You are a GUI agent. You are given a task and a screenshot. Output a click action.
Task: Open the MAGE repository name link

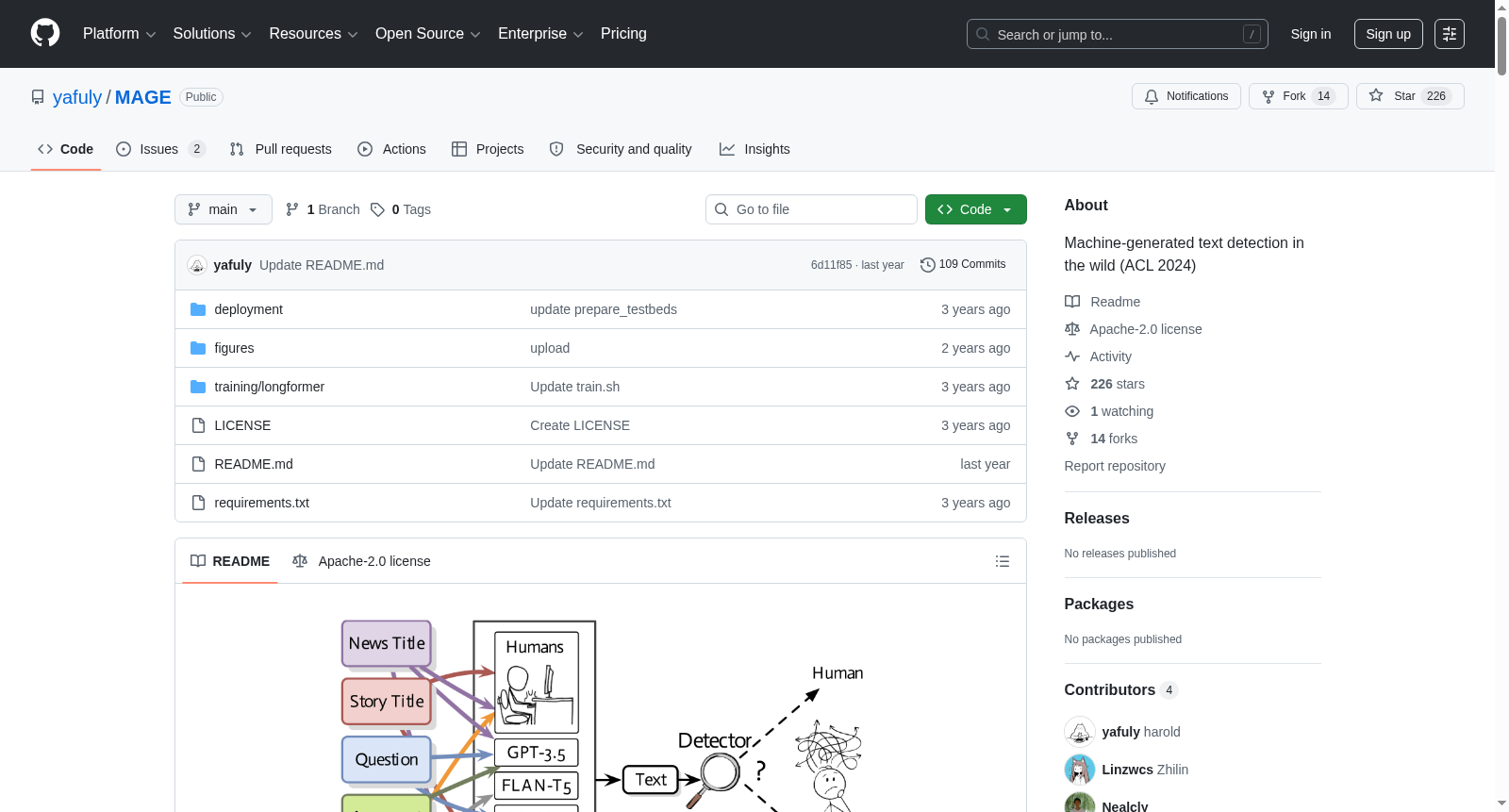coord(143,97)
